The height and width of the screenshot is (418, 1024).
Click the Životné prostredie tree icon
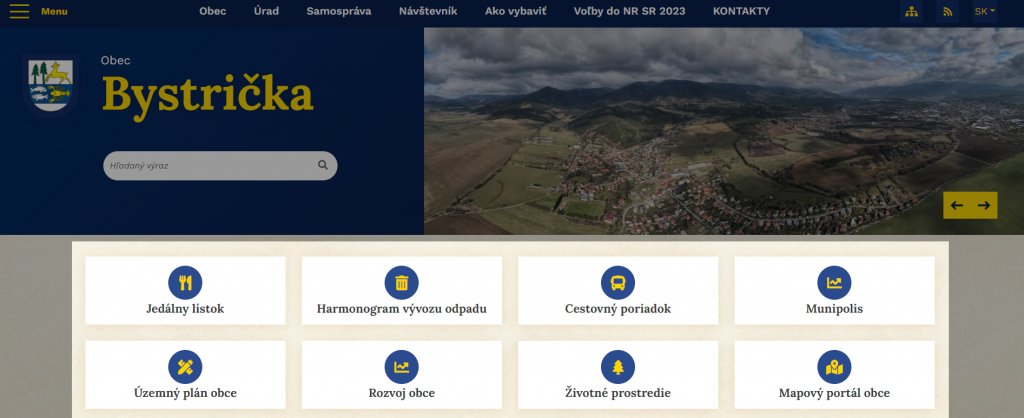[618, 367]
